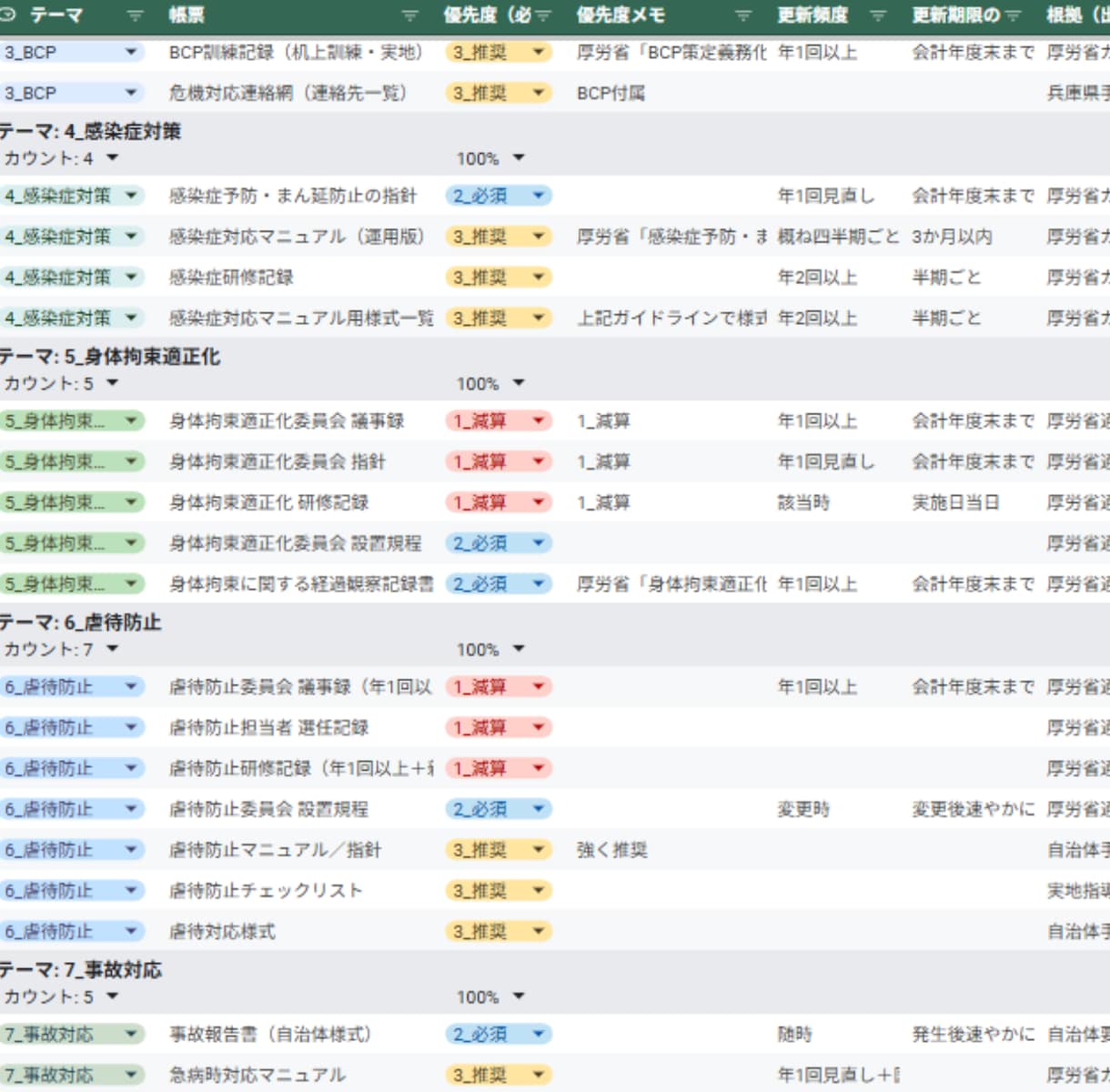
Task: Click 概ね四半期ごと frequency cell
Action: click(x=838, y=237)
